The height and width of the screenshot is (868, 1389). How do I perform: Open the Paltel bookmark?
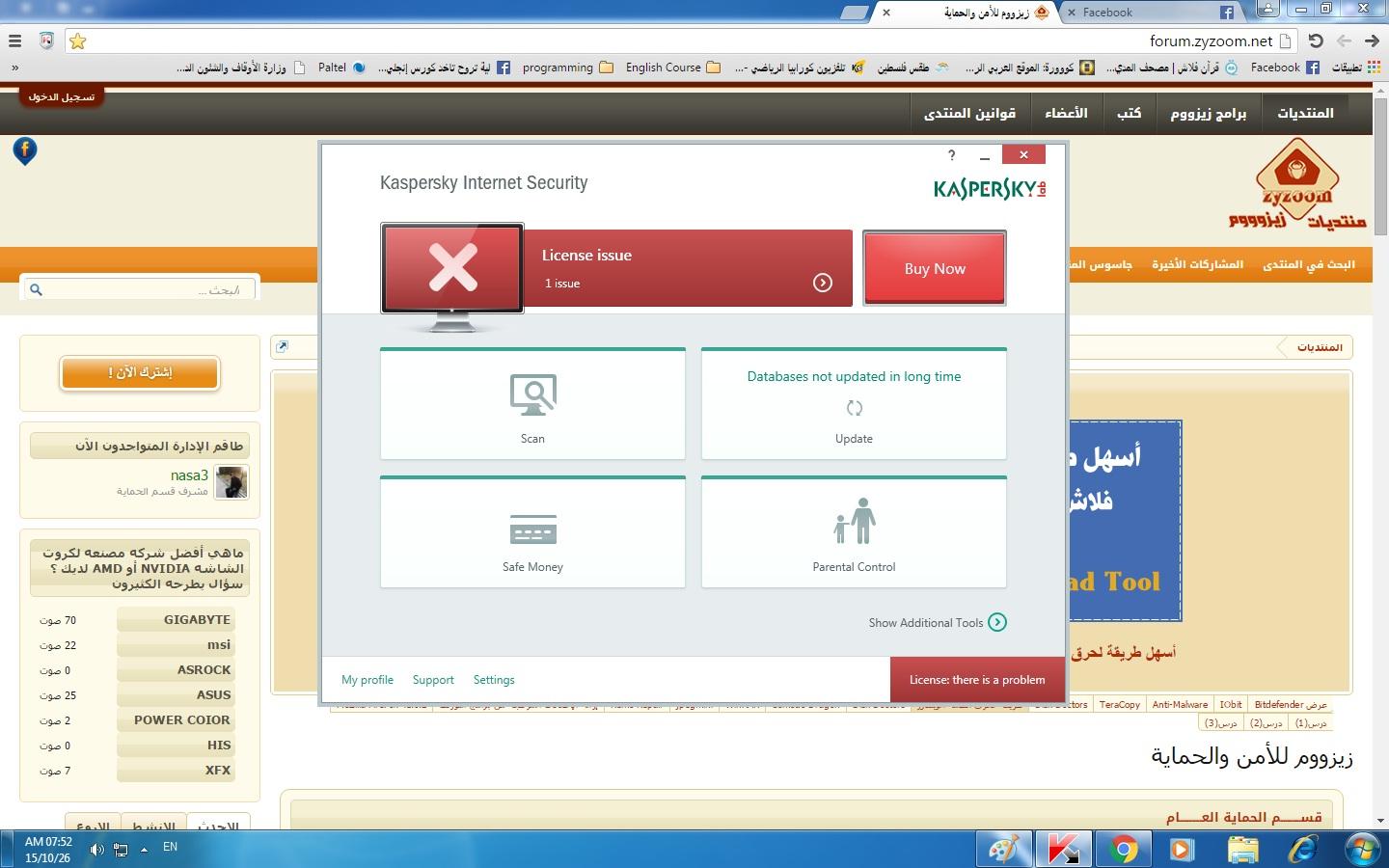pyautogui.click(x=341, y=68)
